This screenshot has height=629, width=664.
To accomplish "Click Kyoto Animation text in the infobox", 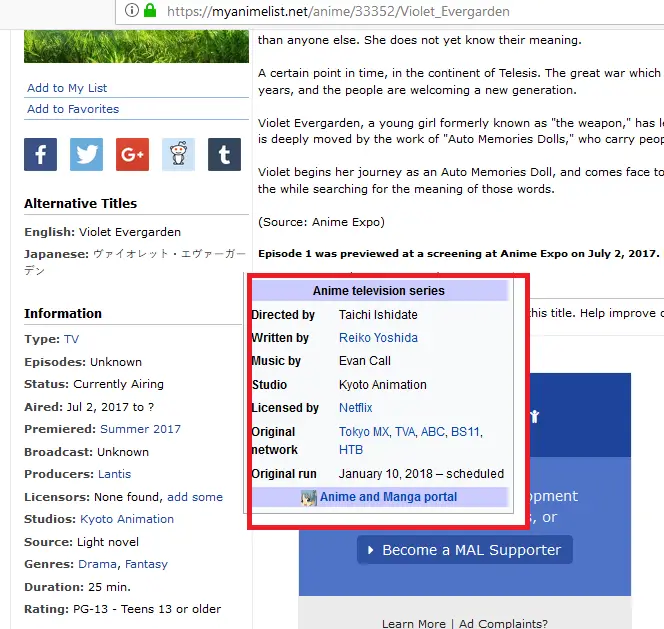I will [382, 385].
